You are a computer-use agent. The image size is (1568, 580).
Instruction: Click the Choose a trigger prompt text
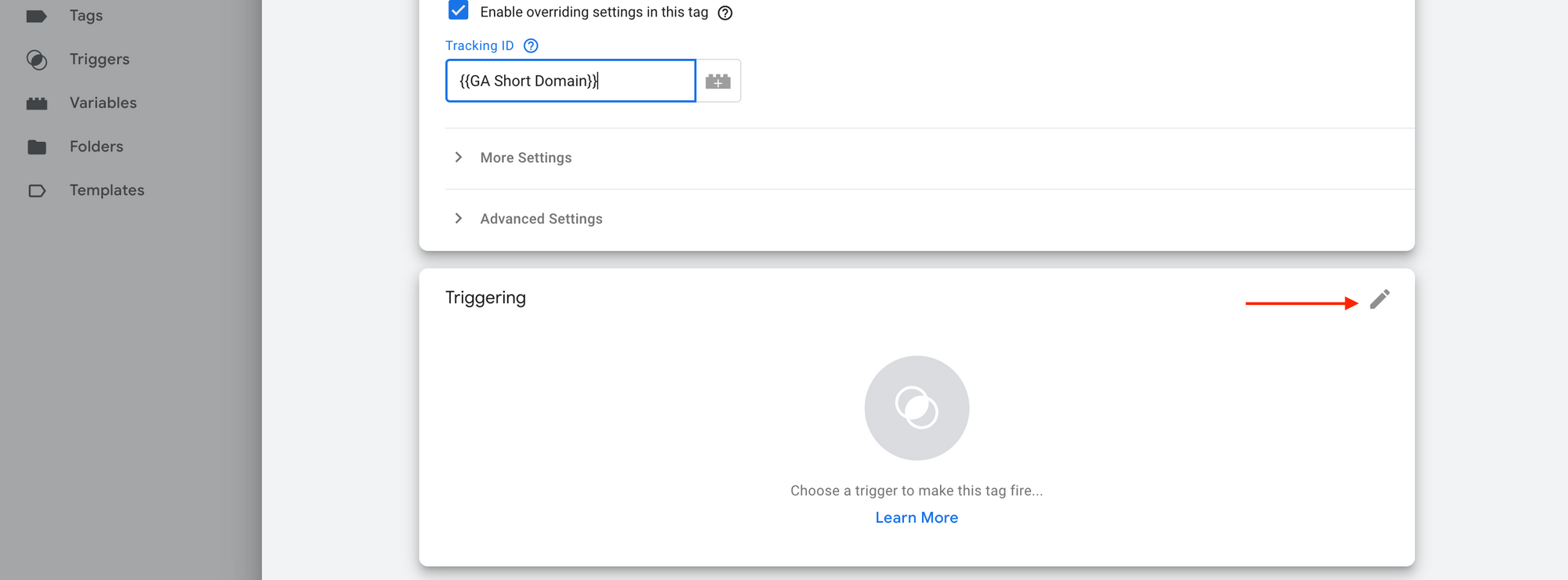pos(916,491)
